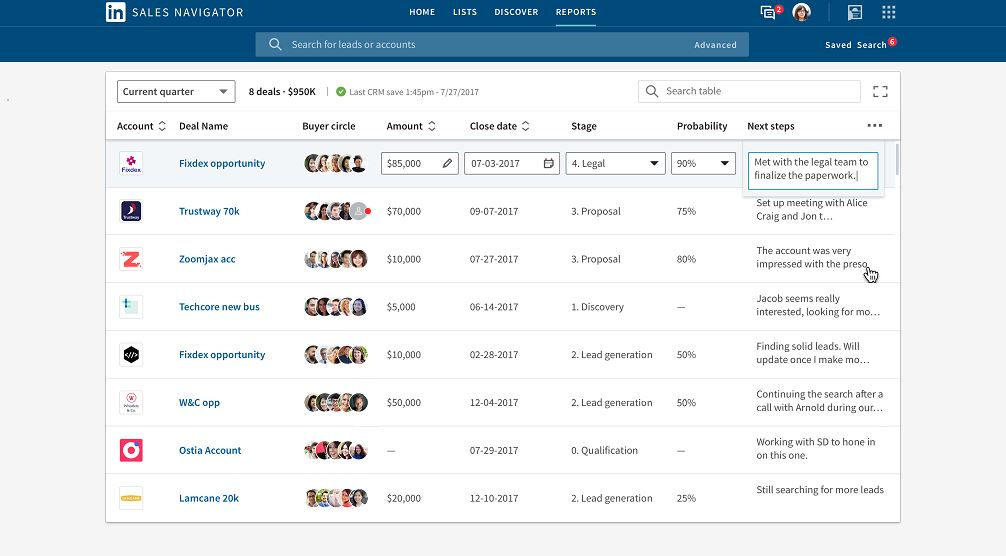The image size is (1006, 556).
Task: Open the apps grid icon
Action: tap(889, 12)
